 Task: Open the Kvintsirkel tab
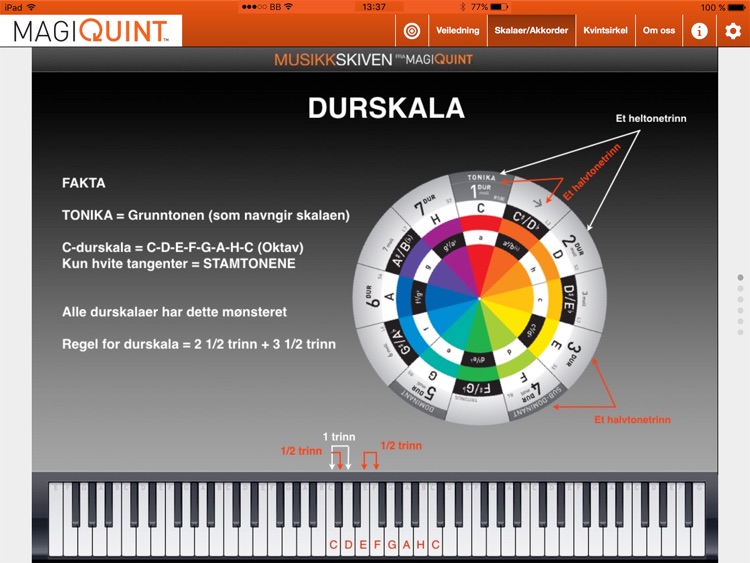[605, 31]
